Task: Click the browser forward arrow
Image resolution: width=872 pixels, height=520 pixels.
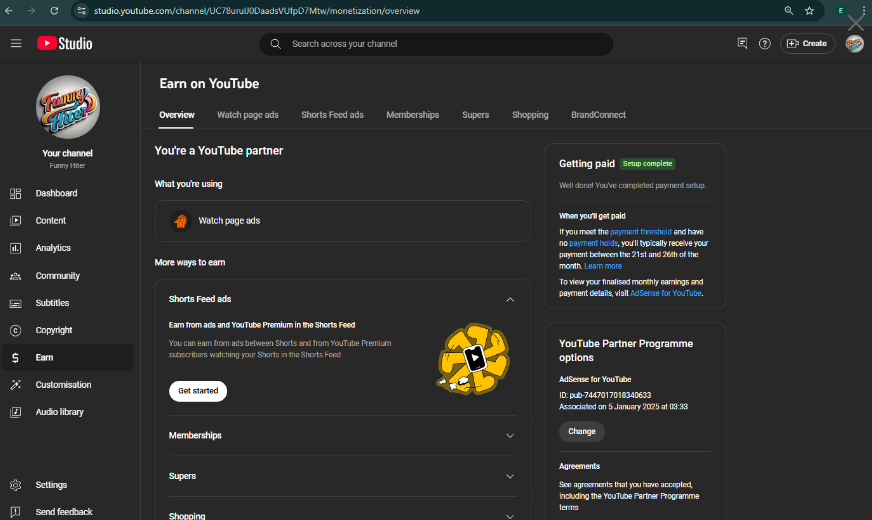Action: [x=31, y=11]
